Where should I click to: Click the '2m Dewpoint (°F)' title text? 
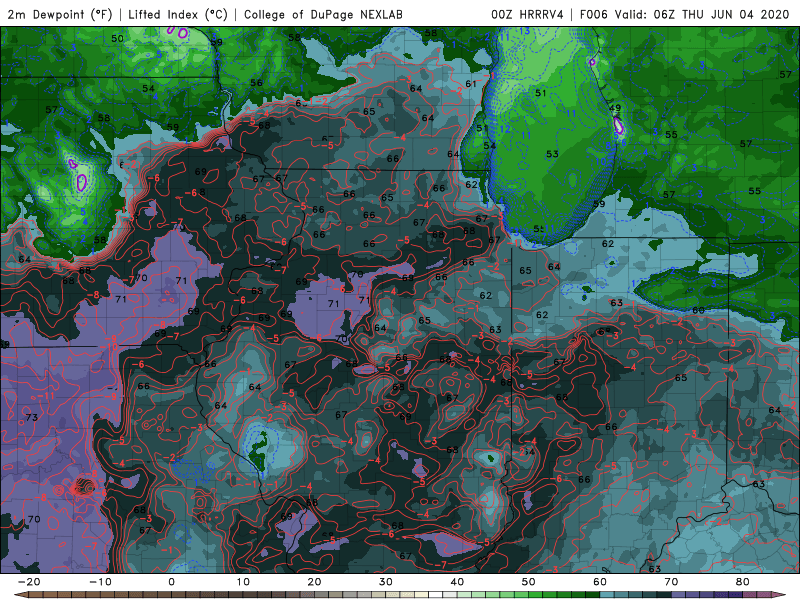click(59, 15)
